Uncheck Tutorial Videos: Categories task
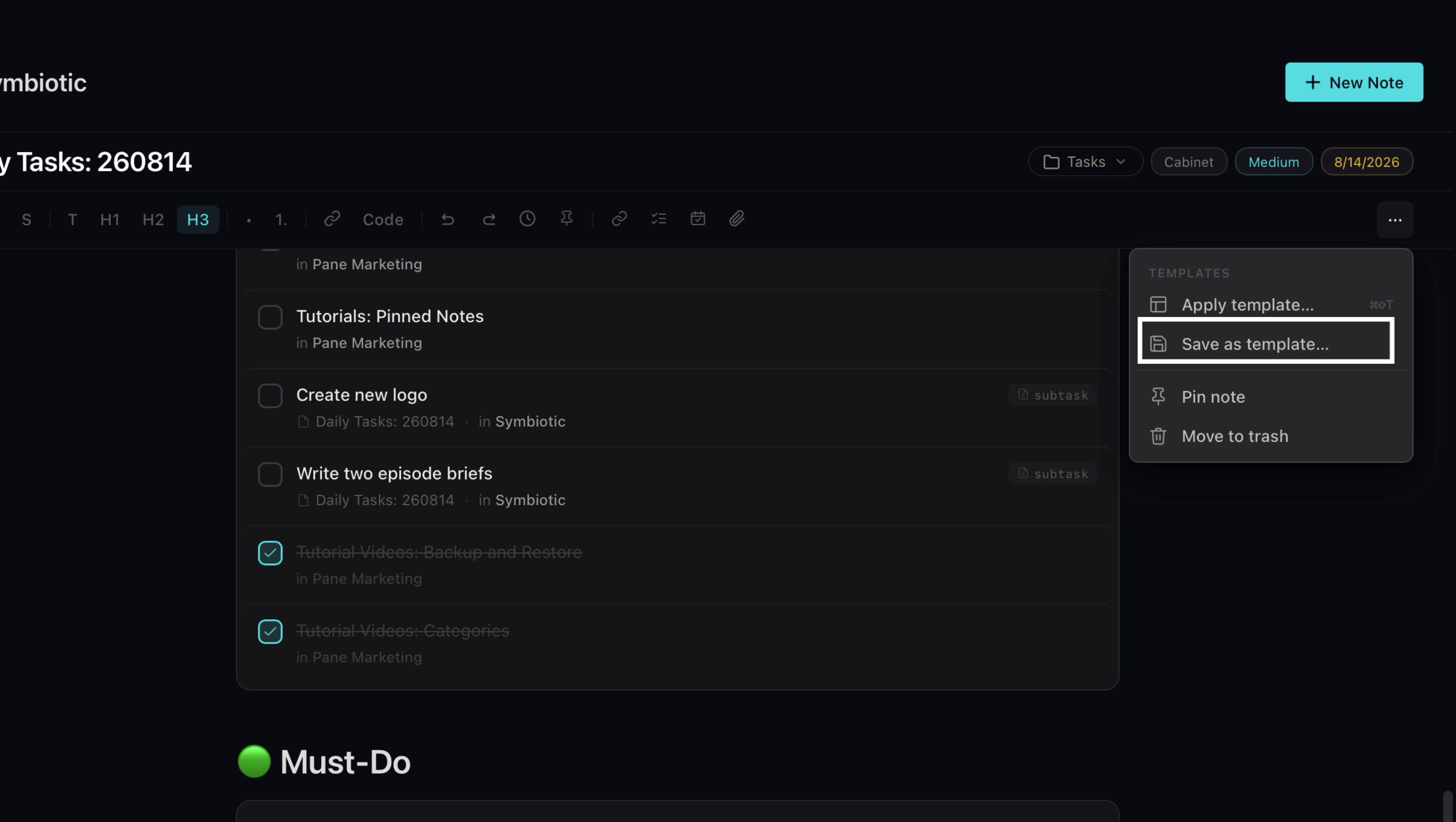This screenshot has height=822, width=1456. click(270, 632)
